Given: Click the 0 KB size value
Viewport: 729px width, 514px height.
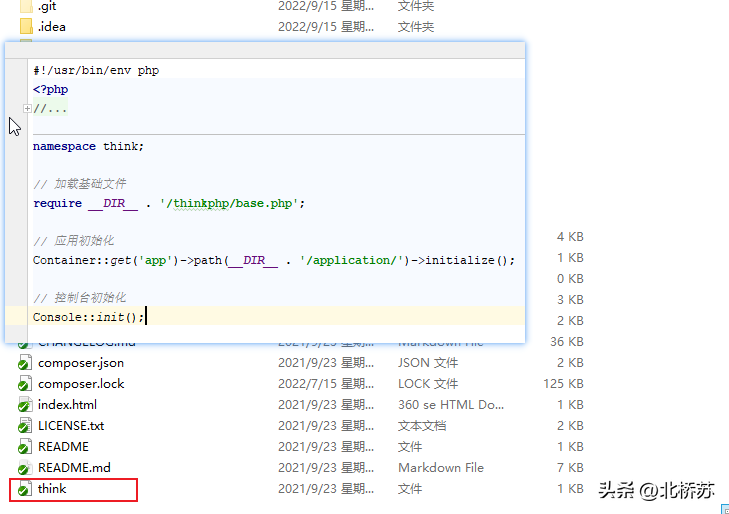Looking at the screenshot, I should (570, 278).
